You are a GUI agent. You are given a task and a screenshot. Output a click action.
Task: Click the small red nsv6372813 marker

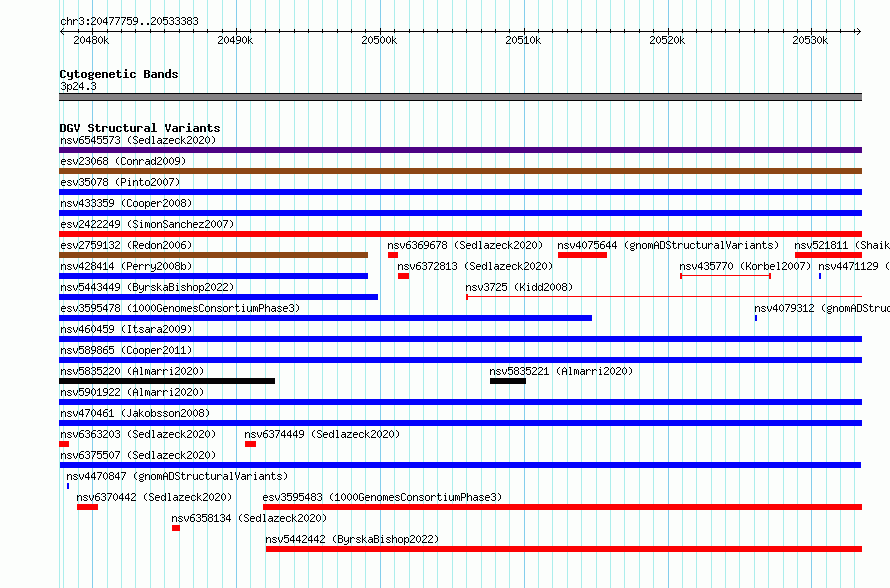click(x=404, y=276)
